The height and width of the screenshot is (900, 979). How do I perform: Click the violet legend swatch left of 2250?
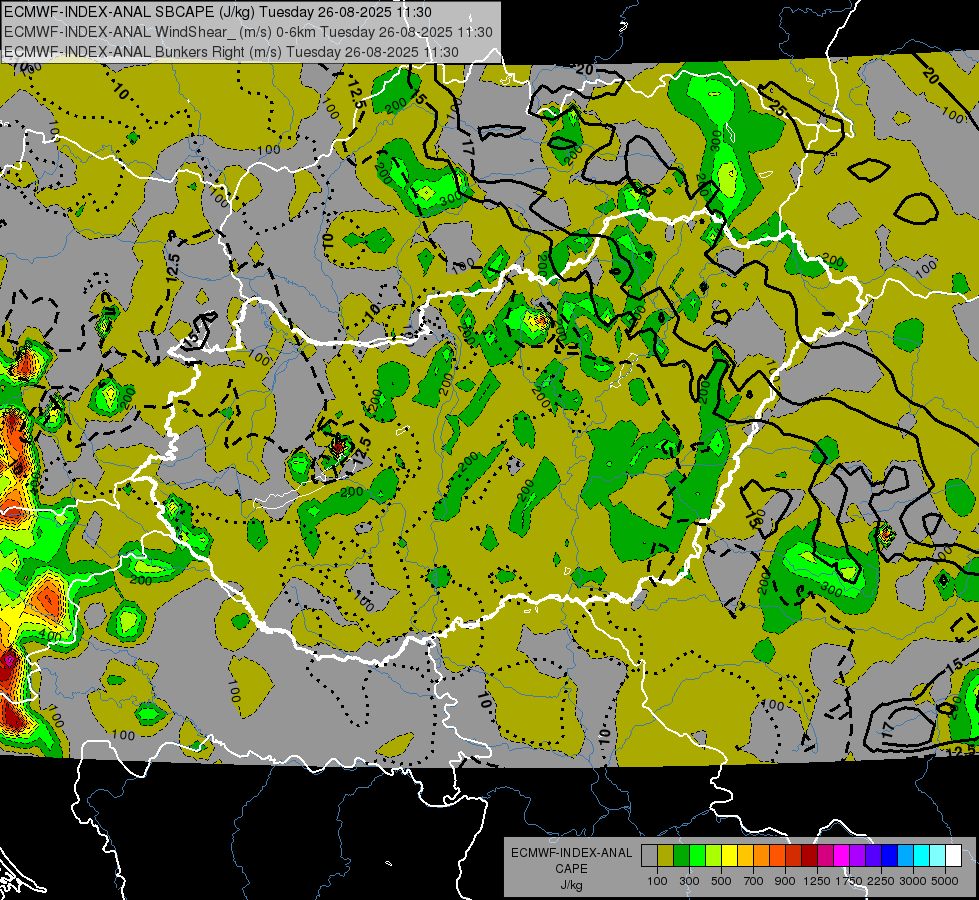pyautogui.click(x=873, y=856)
